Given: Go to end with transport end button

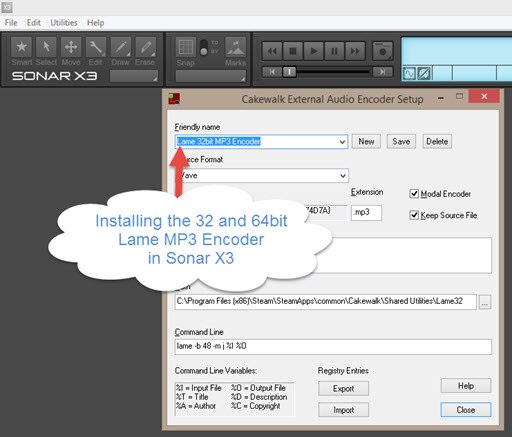Looking at the screenshot, I should [382, 72].
